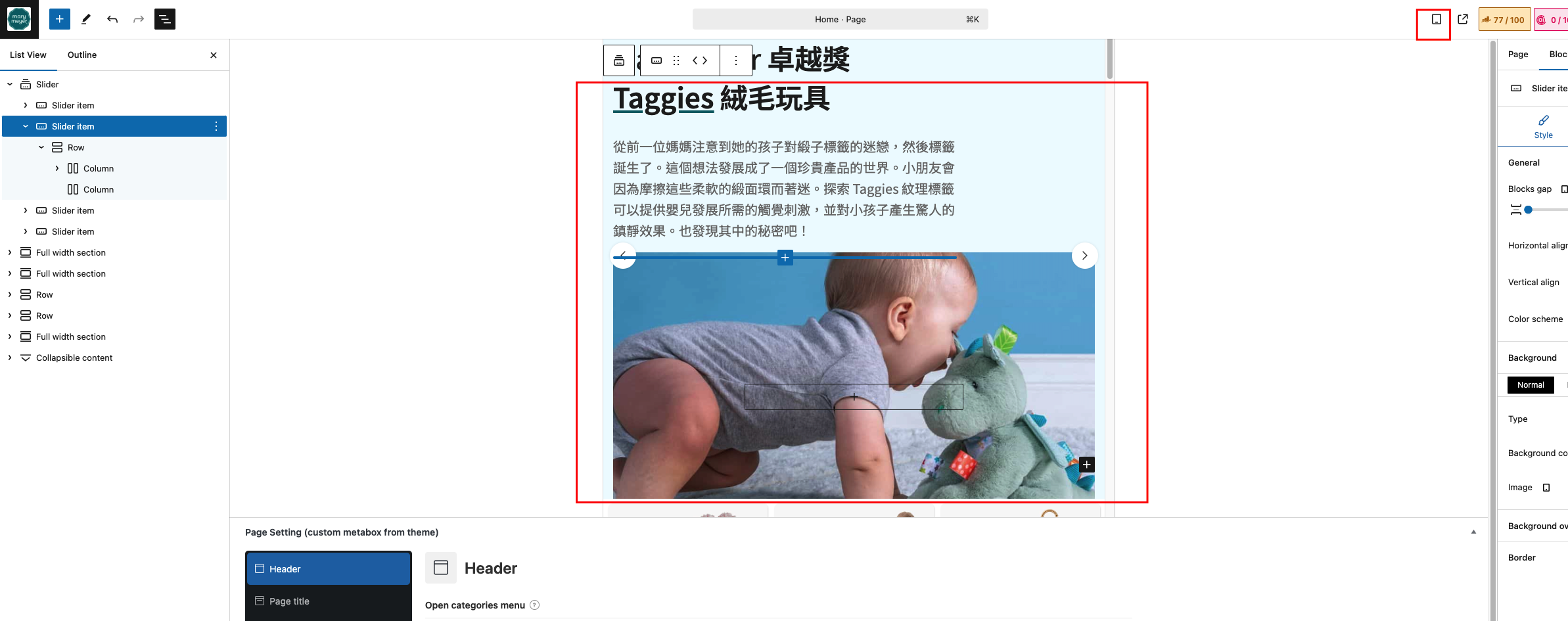Collapse the Slider tree item
1568x621 pixels.
click(x=10, y=84)
